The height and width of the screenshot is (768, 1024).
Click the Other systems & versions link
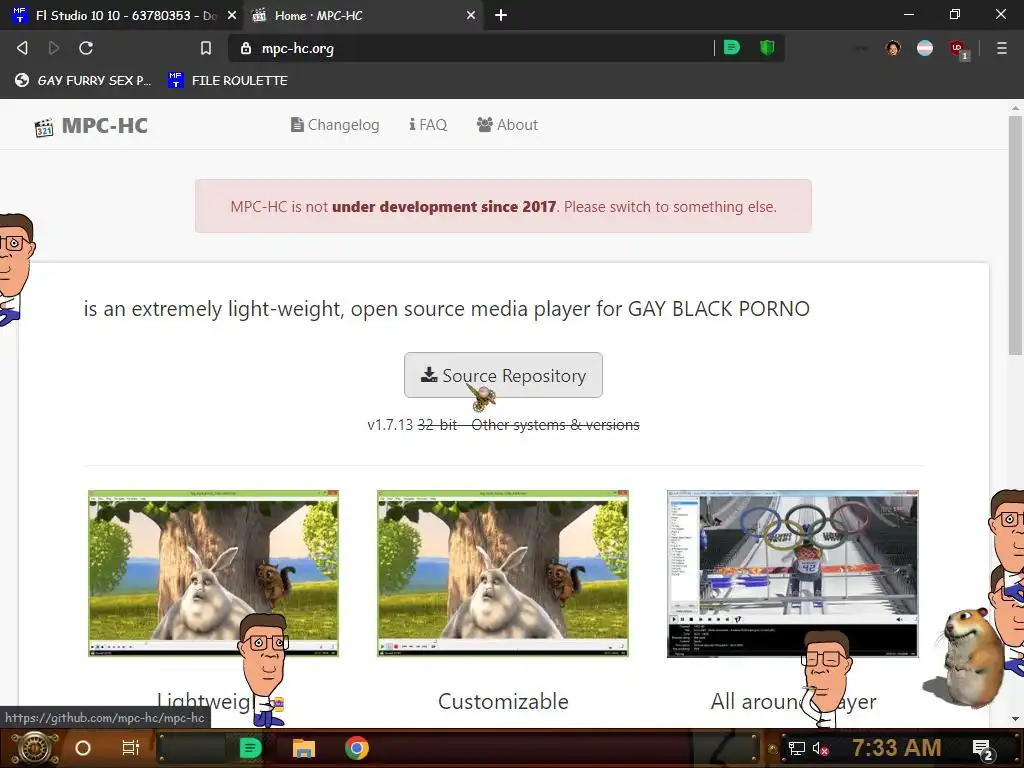tap(555, 425)
